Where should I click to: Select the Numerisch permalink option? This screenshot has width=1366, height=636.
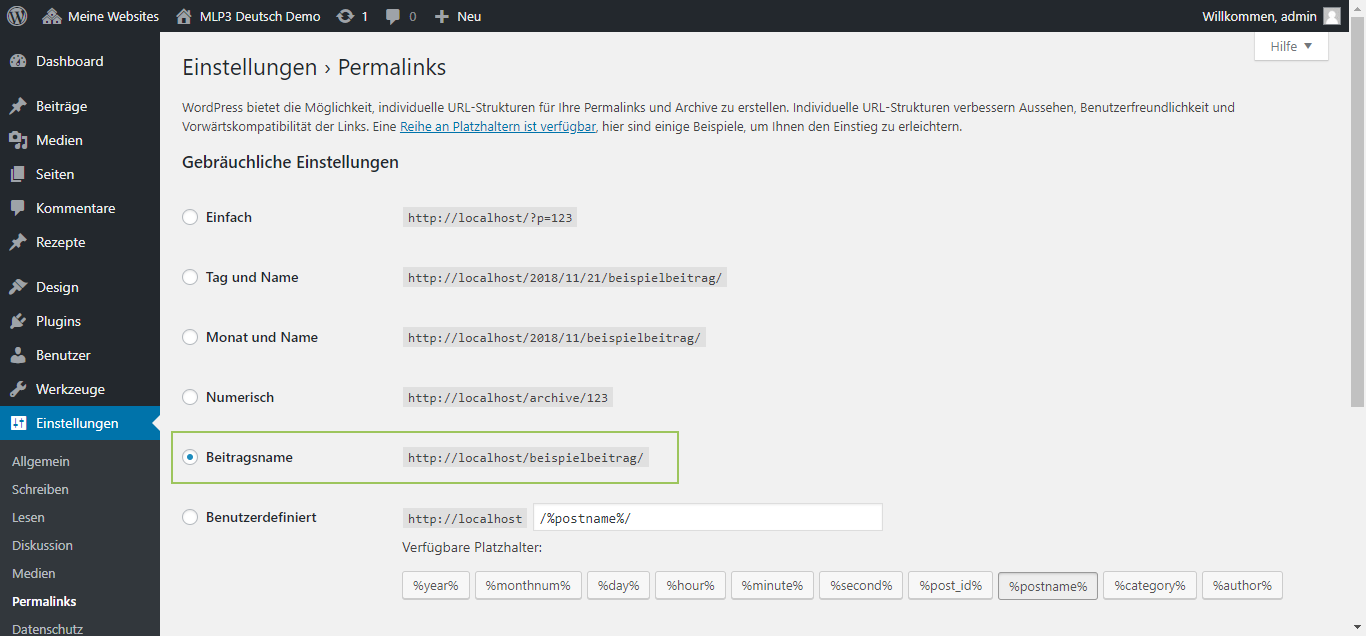tap(190, 397)
